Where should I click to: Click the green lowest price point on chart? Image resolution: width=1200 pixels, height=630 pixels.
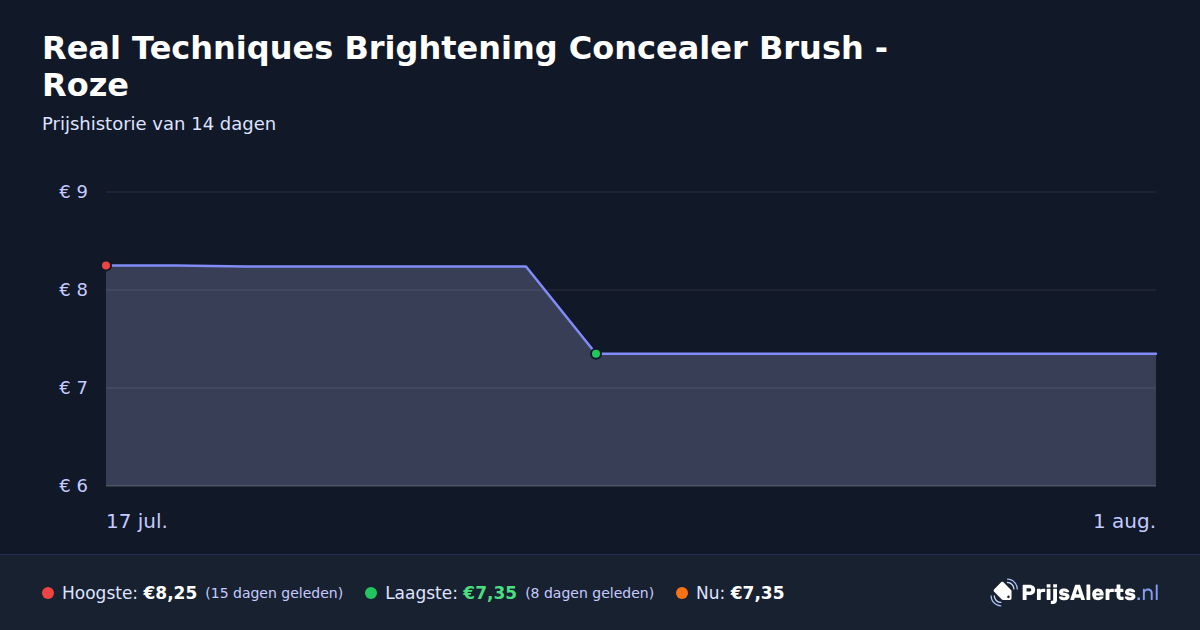[596, 354]
